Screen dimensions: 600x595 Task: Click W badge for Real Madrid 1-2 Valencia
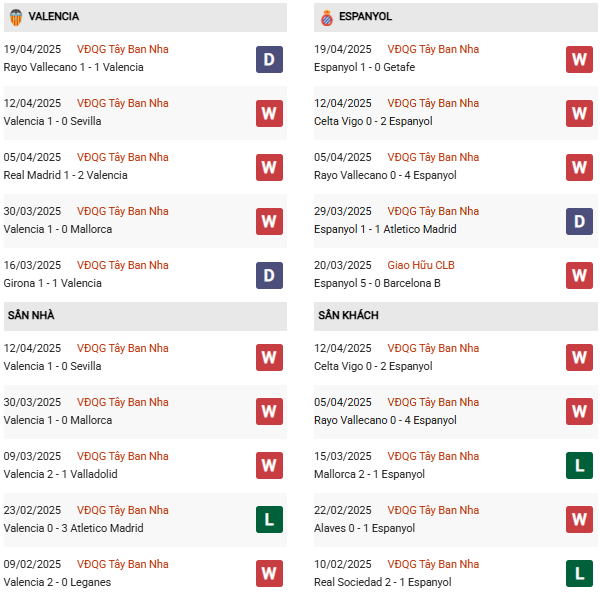tap(269, 167)
